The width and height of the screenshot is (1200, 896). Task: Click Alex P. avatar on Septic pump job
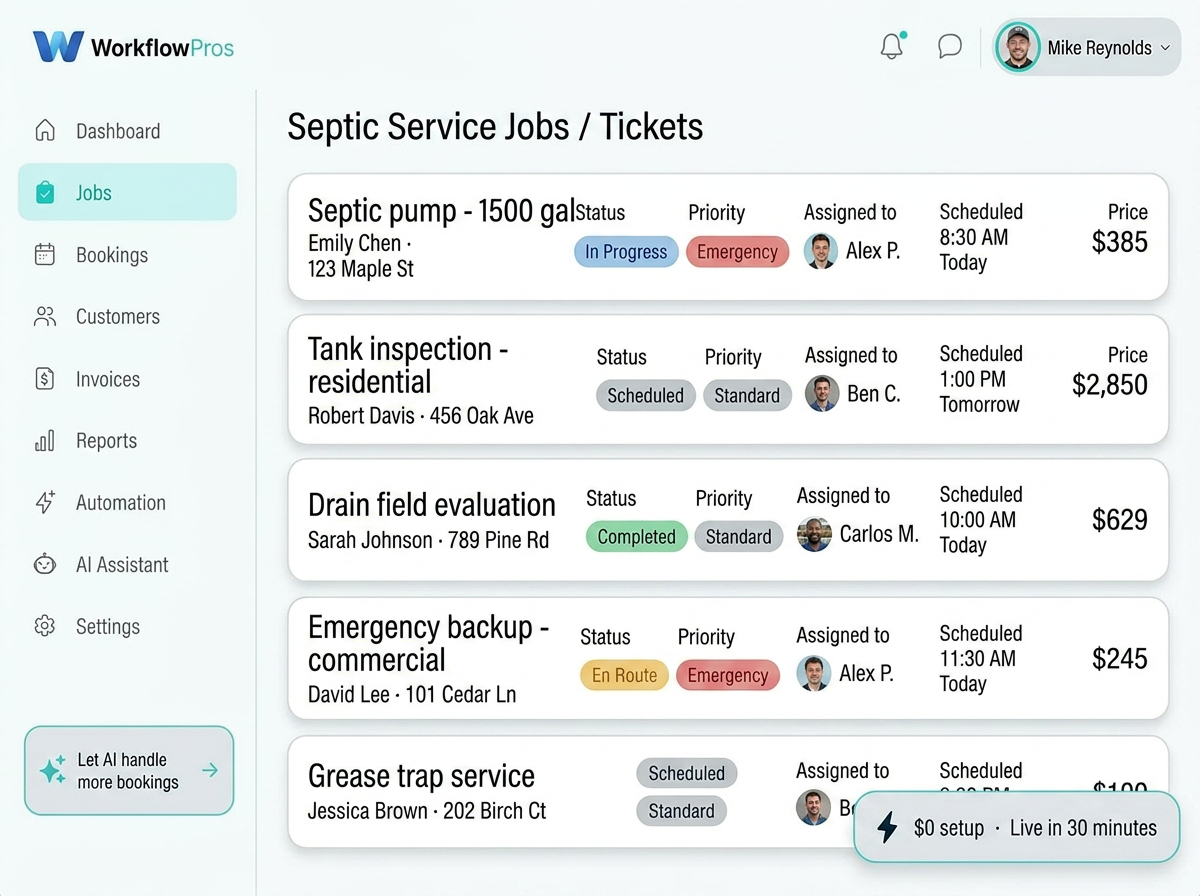821,251
